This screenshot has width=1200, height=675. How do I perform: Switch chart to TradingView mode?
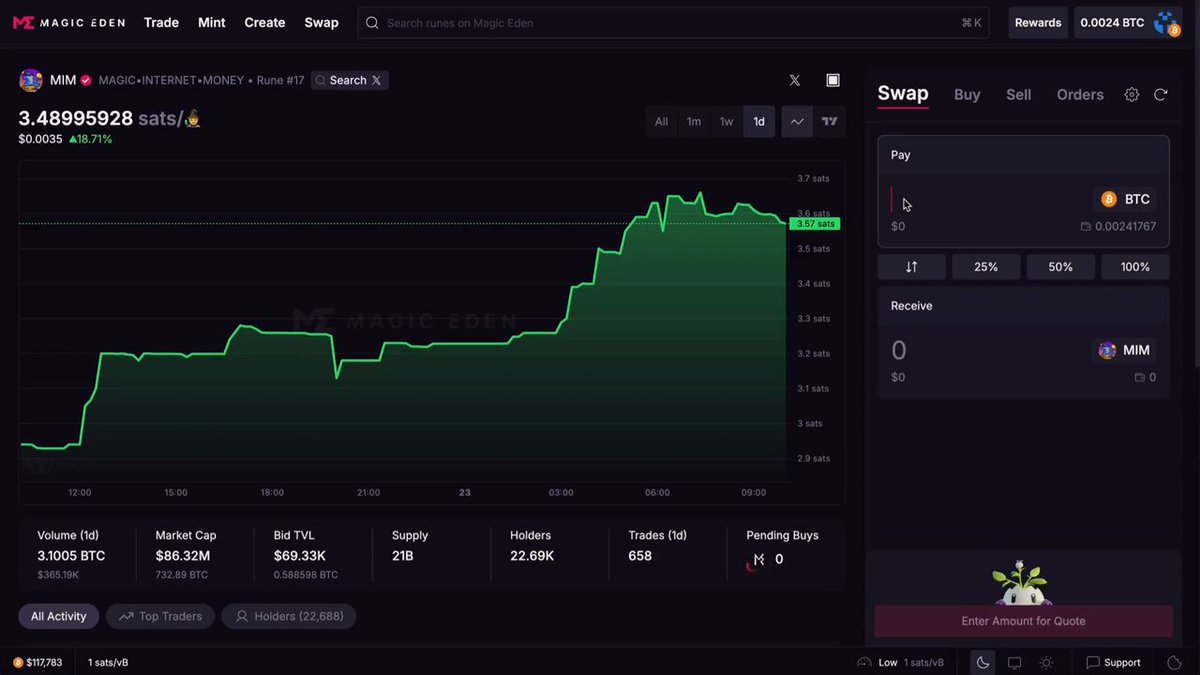pyautogui.click(x=829, y=121)
